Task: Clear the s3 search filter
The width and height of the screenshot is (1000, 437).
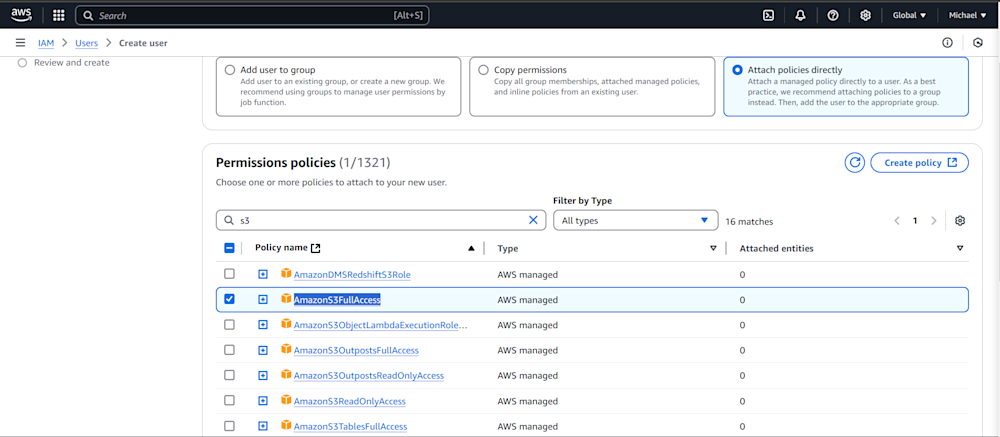Action: [x=533, y=220]
